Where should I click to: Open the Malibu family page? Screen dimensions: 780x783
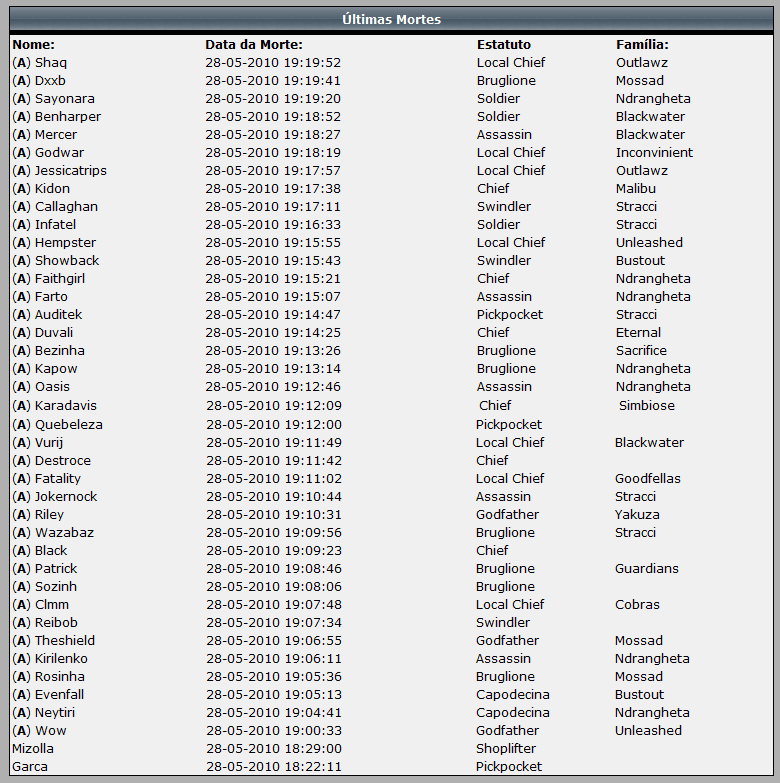click(636, 189)
